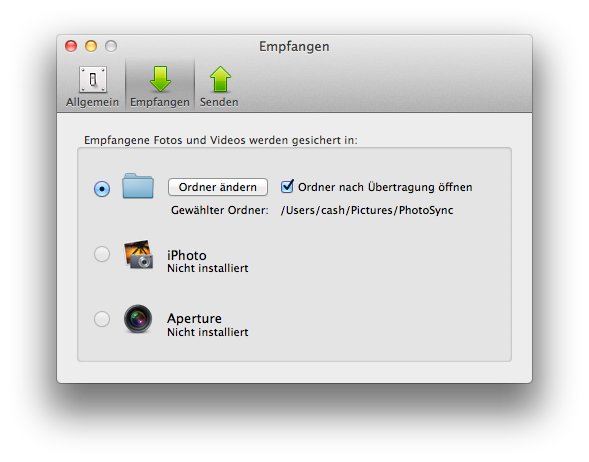Switch to the Senden tab label
This screenshot has width=589, height=462.
[219, 102]
